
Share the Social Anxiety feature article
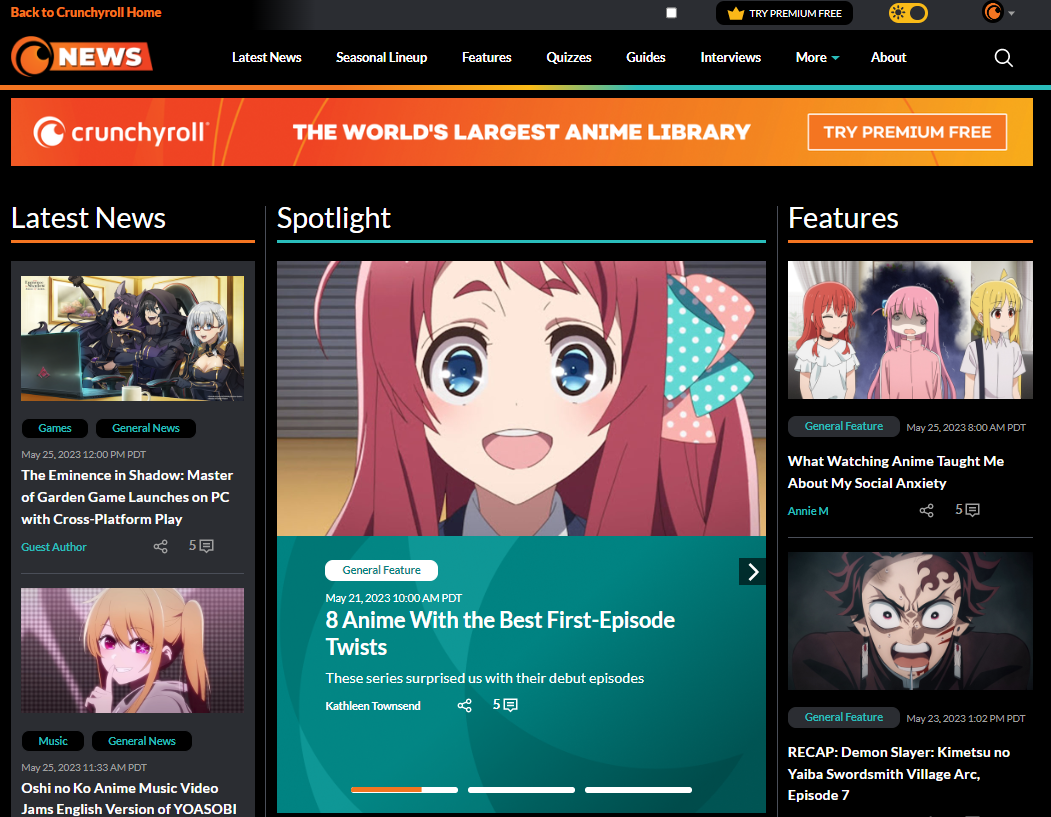[x=926, y=511]
